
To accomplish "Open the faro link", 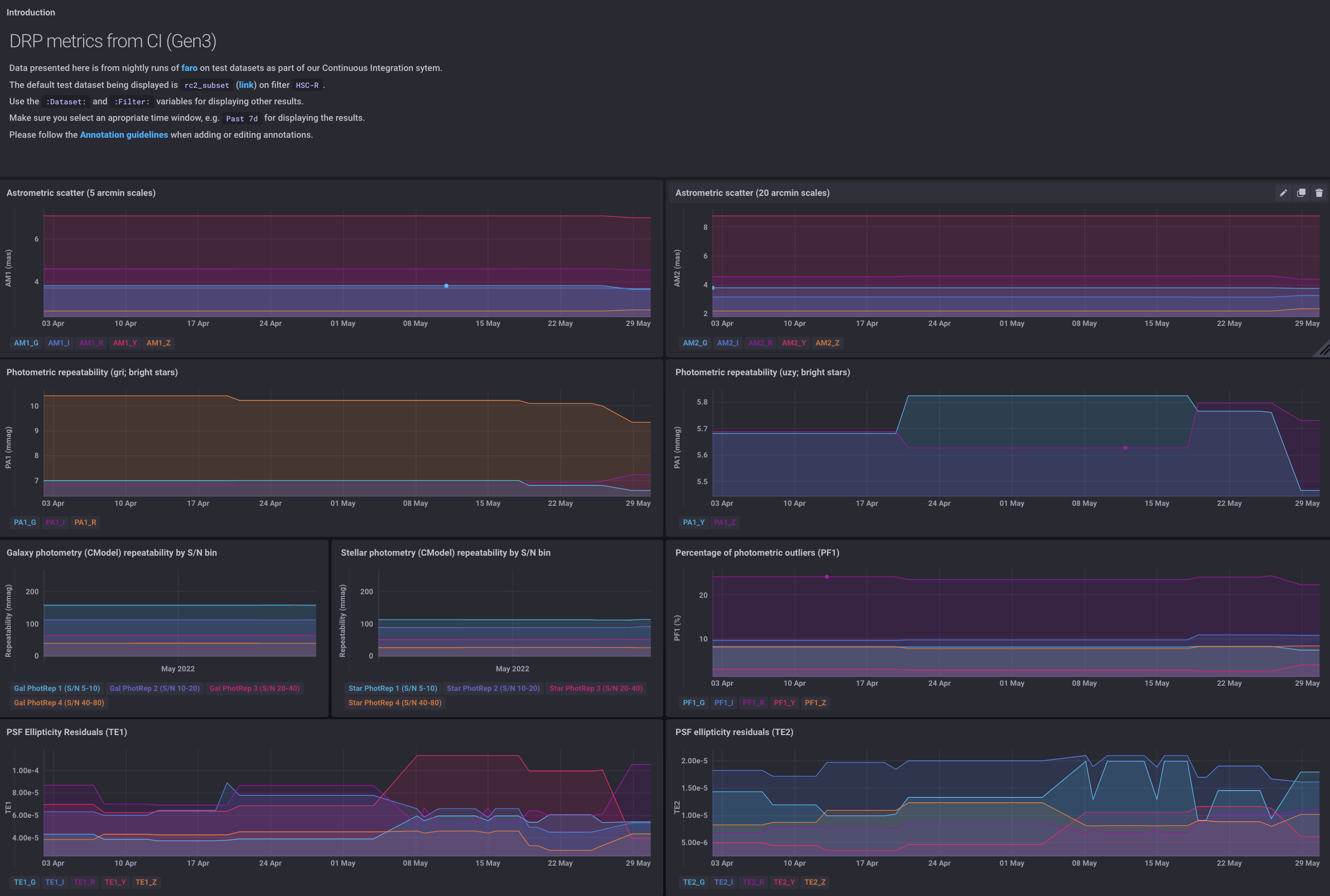I will point(189,68).
